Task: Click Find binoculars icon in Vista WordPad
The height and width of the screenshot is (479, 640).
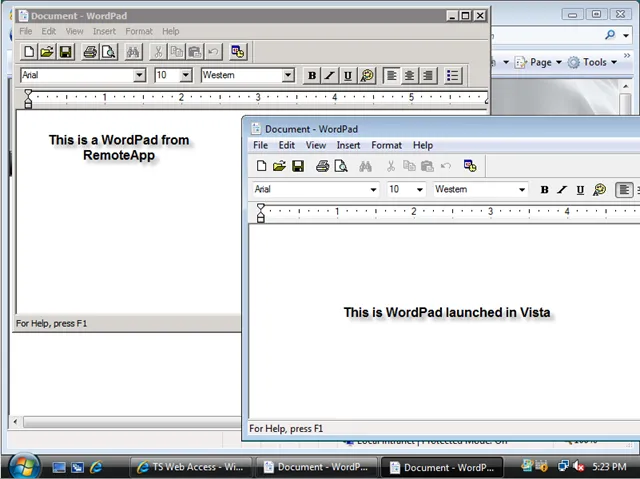Action: tap(365, 166)
